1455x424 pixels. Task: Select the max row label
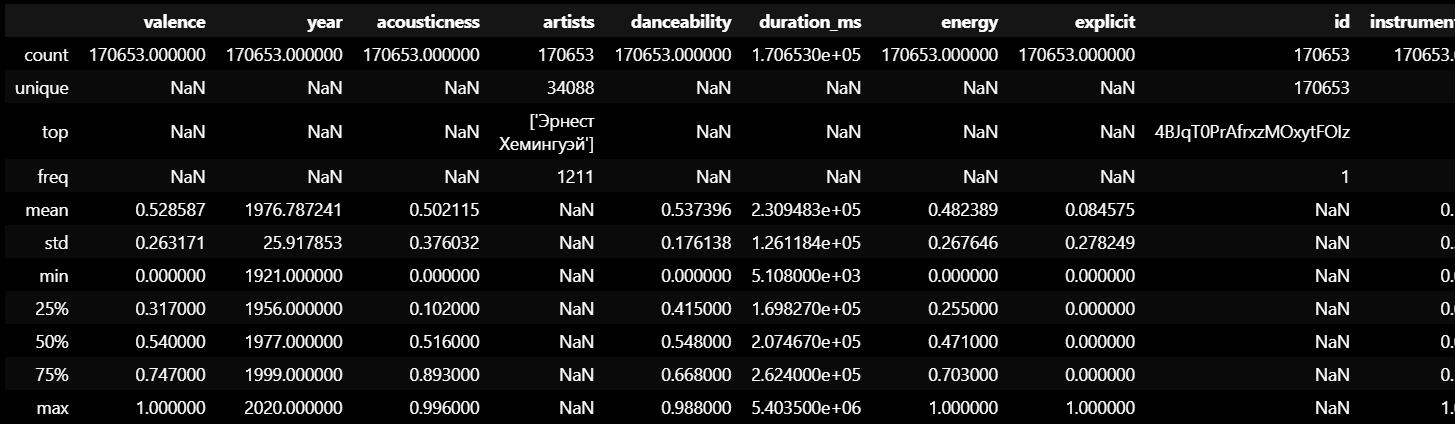53,408
